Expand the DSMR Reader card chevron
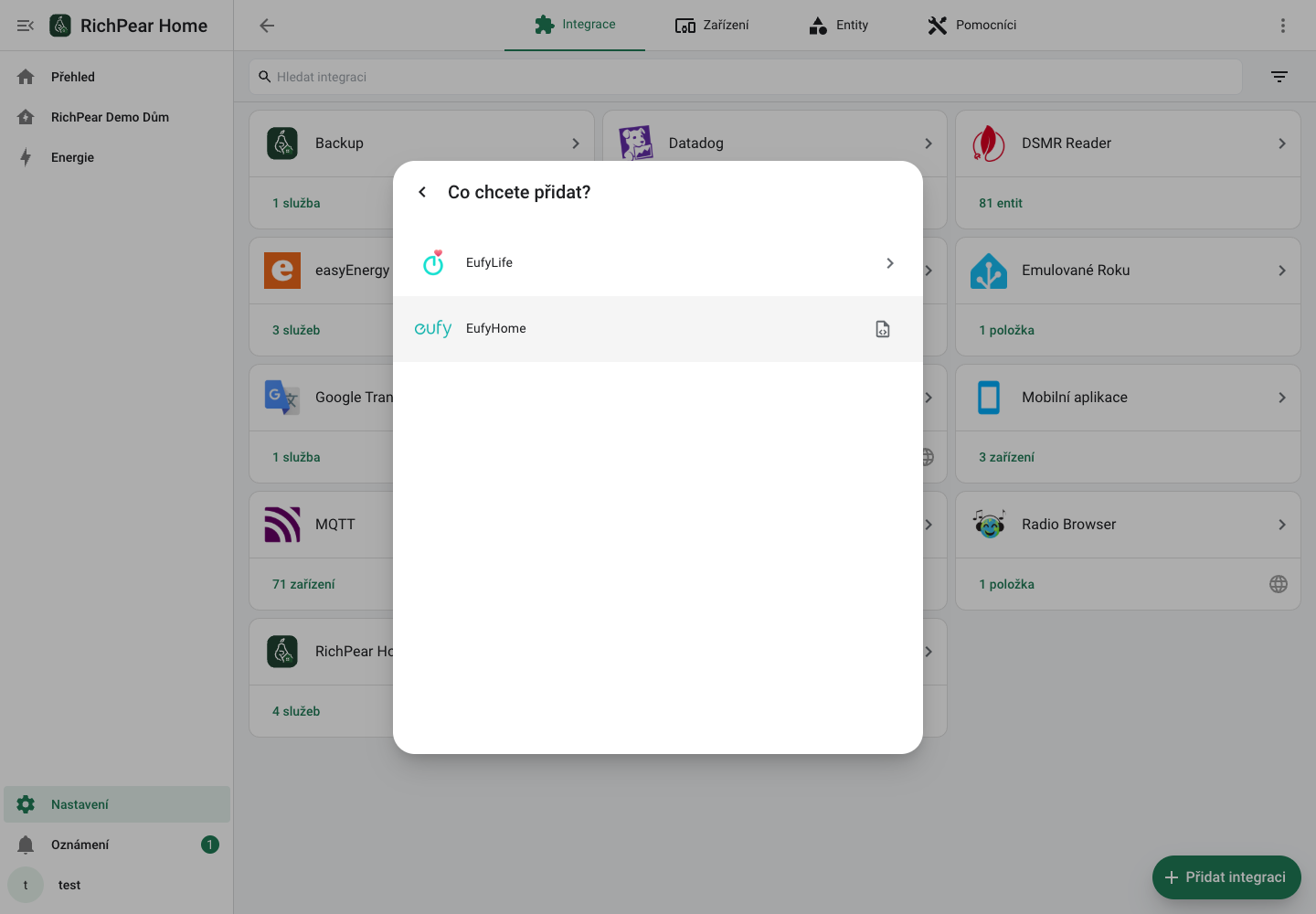 pos(1282,143)
